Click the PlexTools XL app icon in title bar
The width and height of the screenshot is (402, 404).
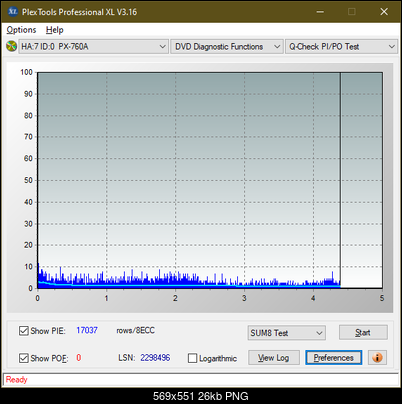[x=12, y=12]
